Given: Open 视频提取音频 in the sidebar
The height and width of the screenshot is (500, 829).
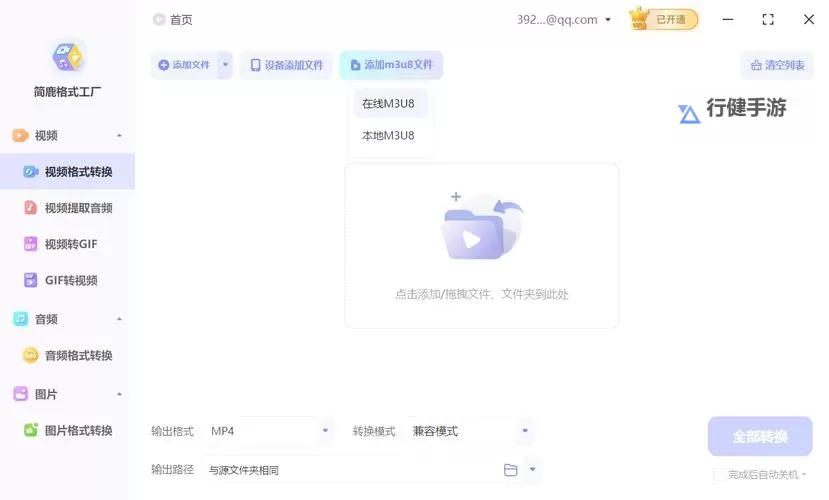Looking at the screenshot, I should [x=67, y=208].
